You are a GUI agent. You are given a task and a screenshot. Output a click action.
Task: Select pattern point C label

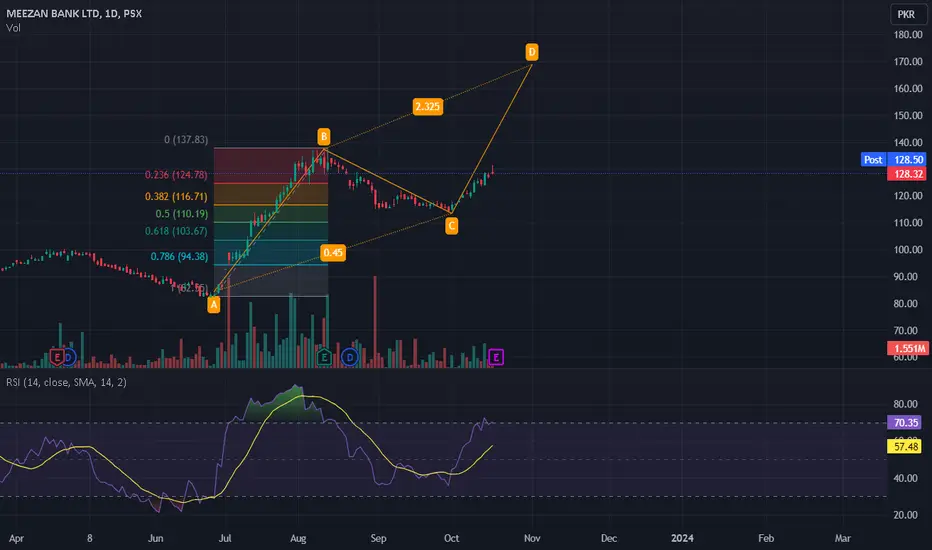tap(451, 226)
